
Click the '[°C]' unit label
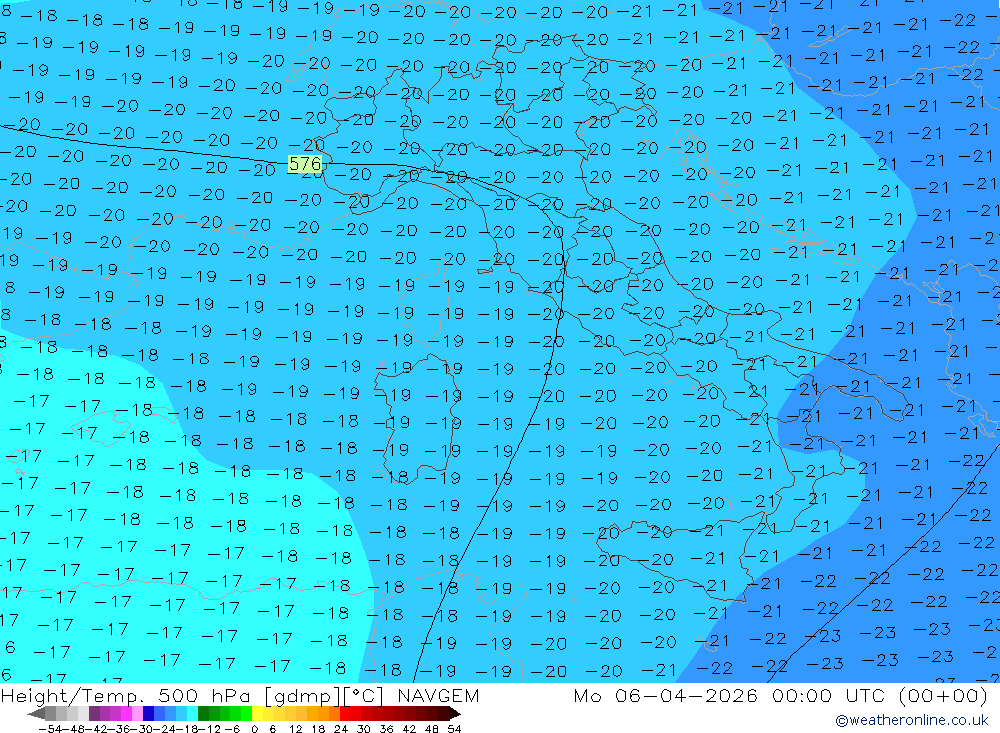click(364, 695)
